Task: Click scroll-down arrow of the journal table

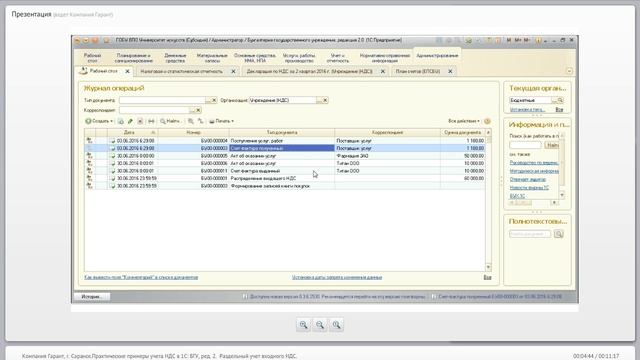Action: coord(488,267)
